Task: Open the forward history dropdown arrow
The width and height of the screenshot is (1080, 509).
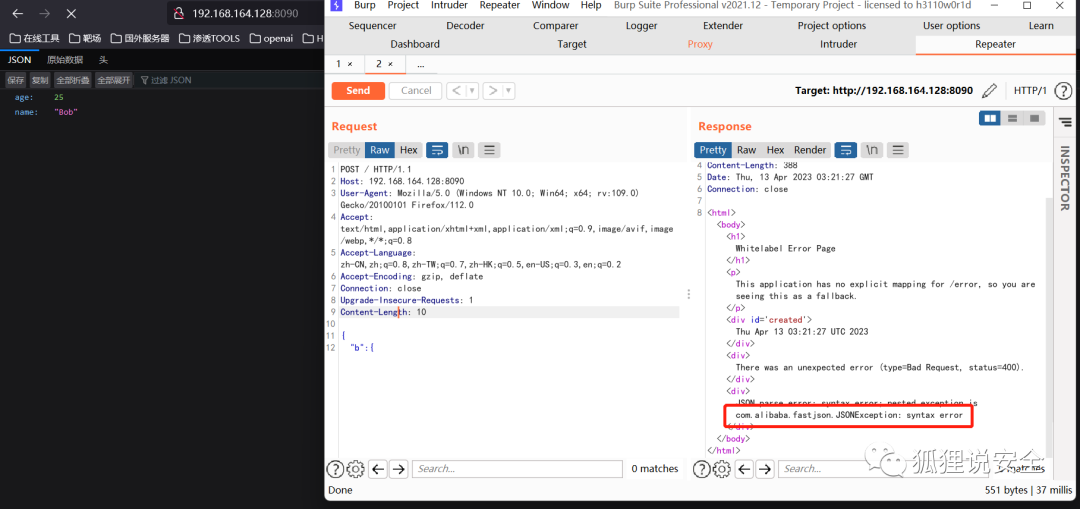Action: pos(508,91)
